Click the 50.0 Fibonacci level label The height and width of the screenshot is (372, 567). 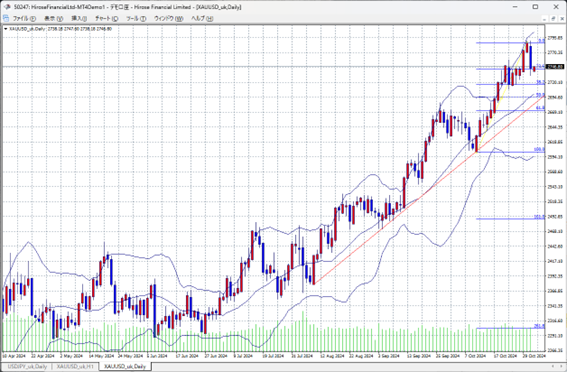540,95
